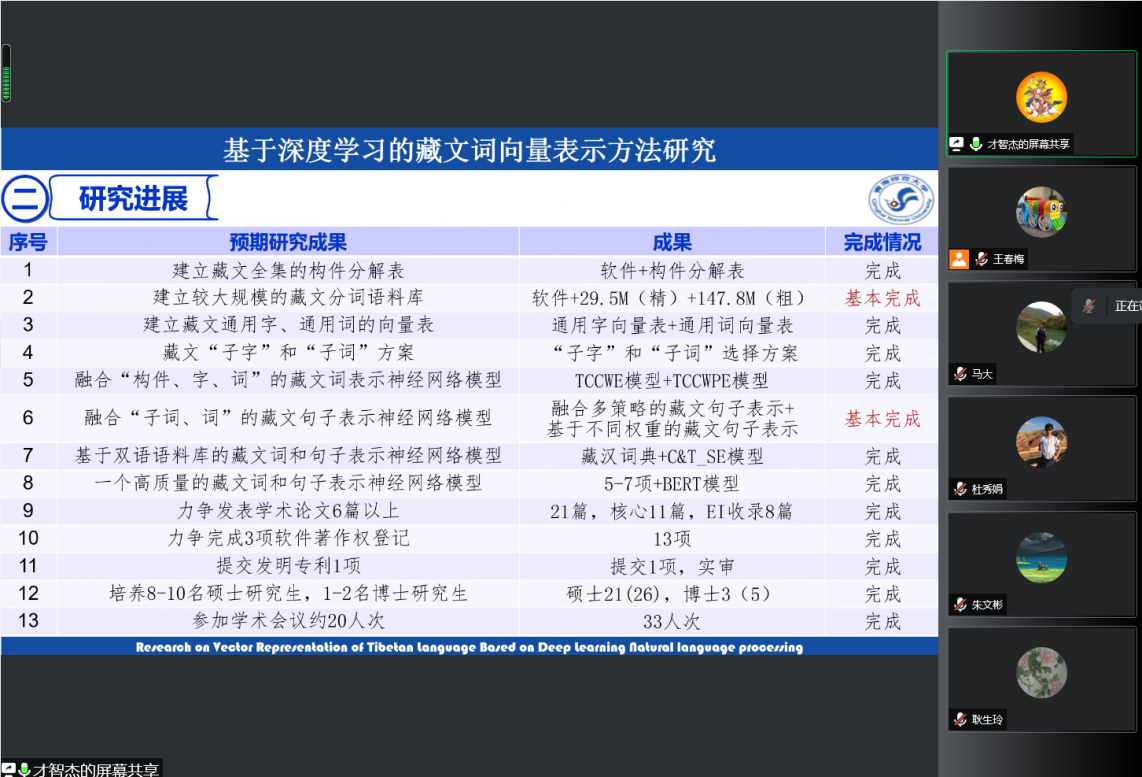The width and height of the screenshot is (1142, 777).
Task: Click the 完成情况 column header
Action: pyautogui.click(x=882, y=242)
